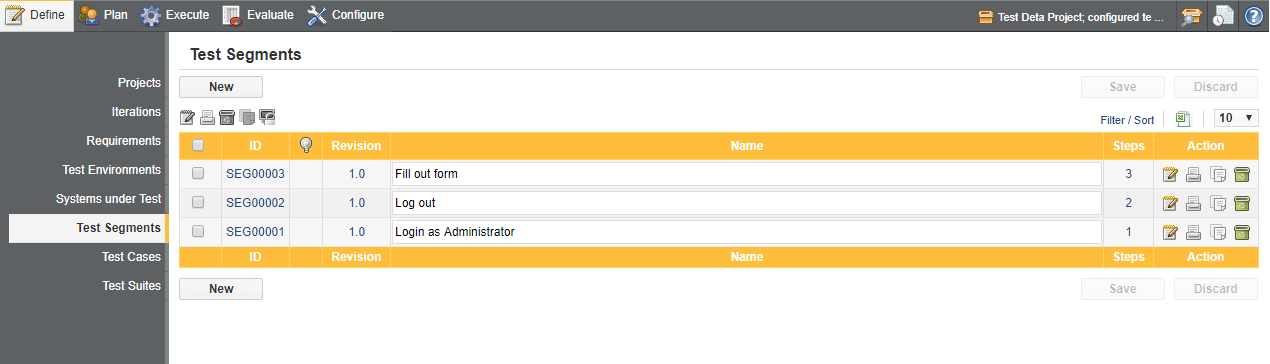1270x364 pixels.
Task: Click the lightbulb column header icon
Action: click(x=306, y=146)
